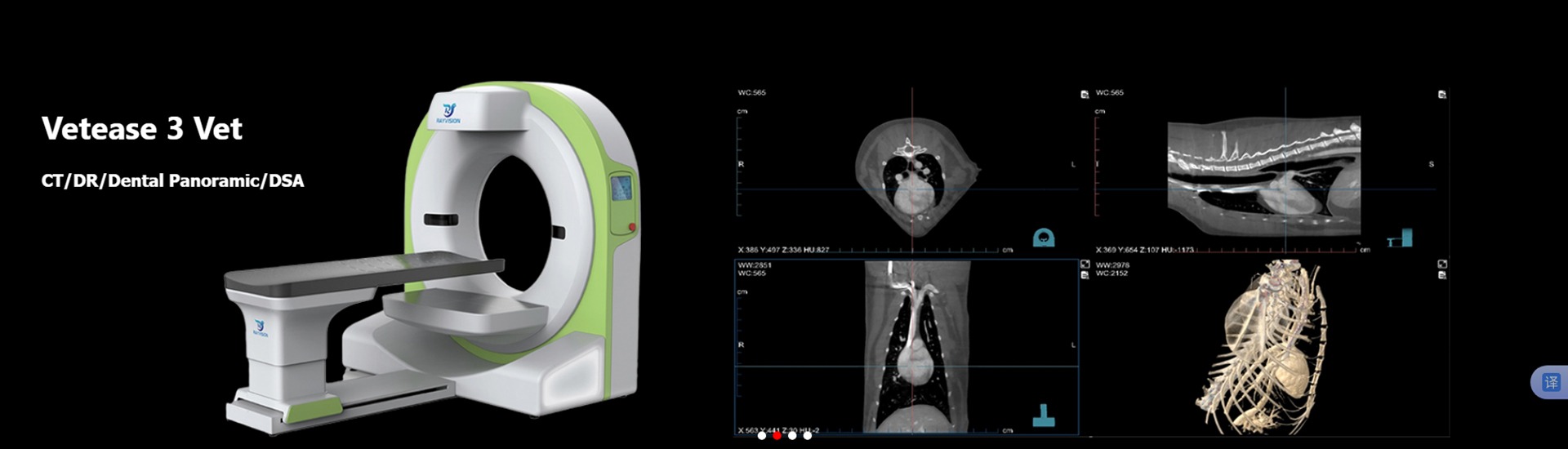This screenshot has height=449, width=1568.
Task: Click the axial orientation head icon
Action: coord(1044,238)
